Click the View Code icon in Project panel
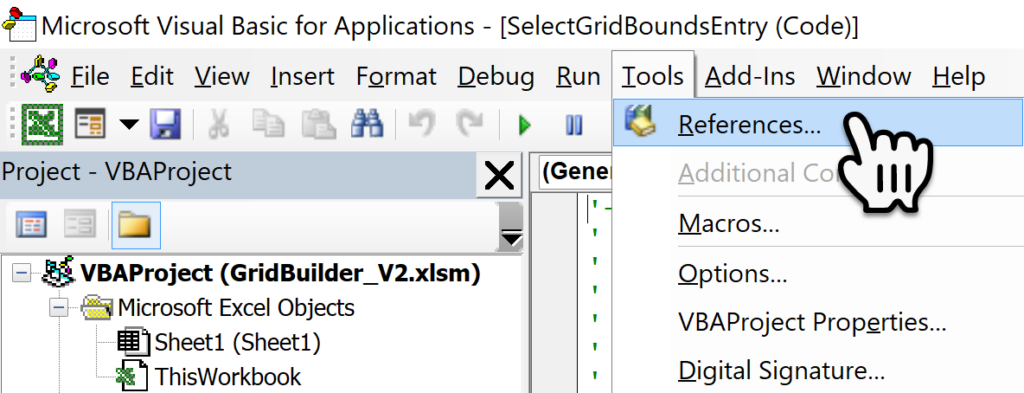This screenshot has width=1024, height=393. [31, 225]
